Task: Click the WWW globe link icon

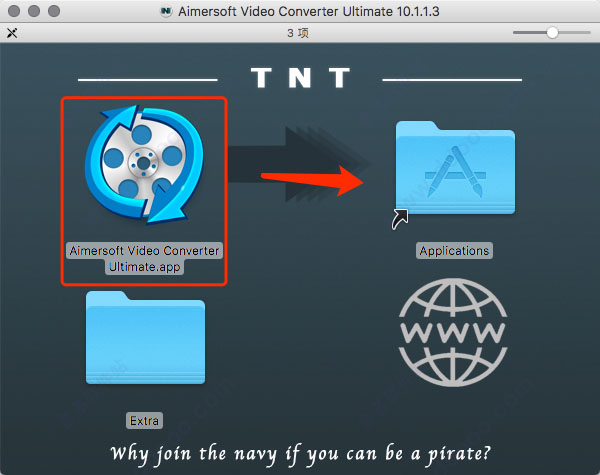Action: click(x=453, y=332)
